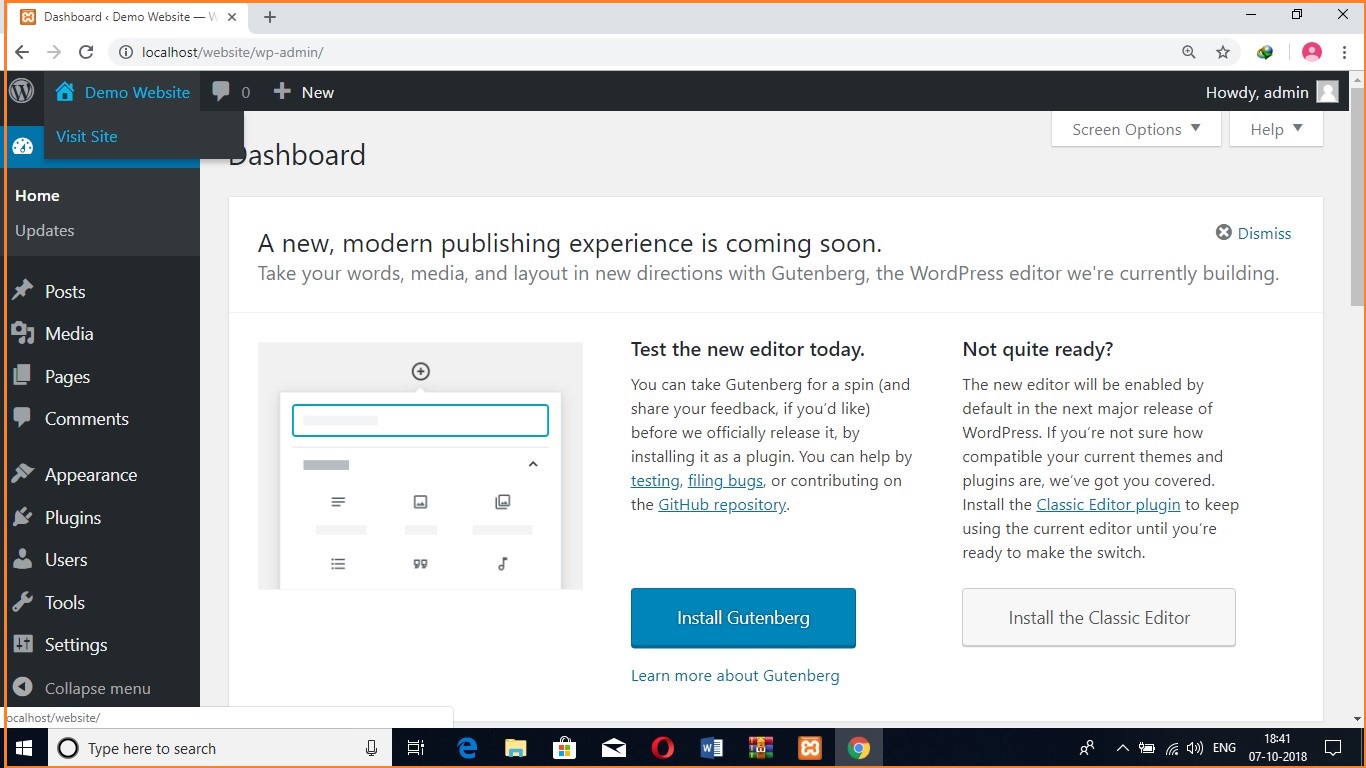Open Microsoft Word from taskbar
1366x768 pixels.
pos(712,748)
